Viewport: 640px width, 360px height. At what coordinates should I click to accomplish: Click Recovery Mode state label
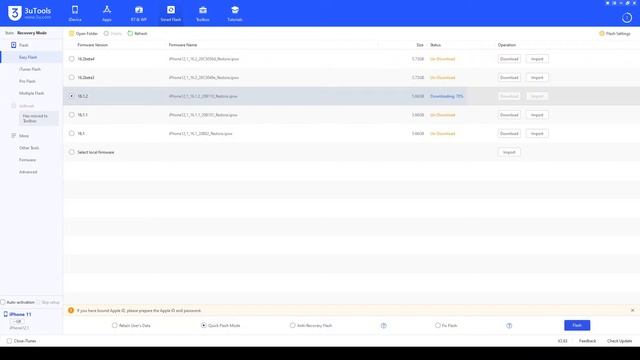[x=32, y=33]
